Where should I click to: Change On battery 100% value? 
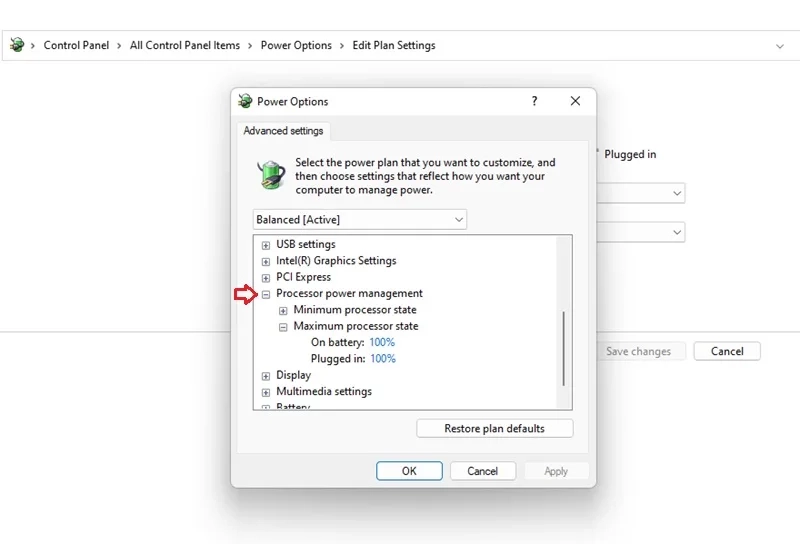382,343
